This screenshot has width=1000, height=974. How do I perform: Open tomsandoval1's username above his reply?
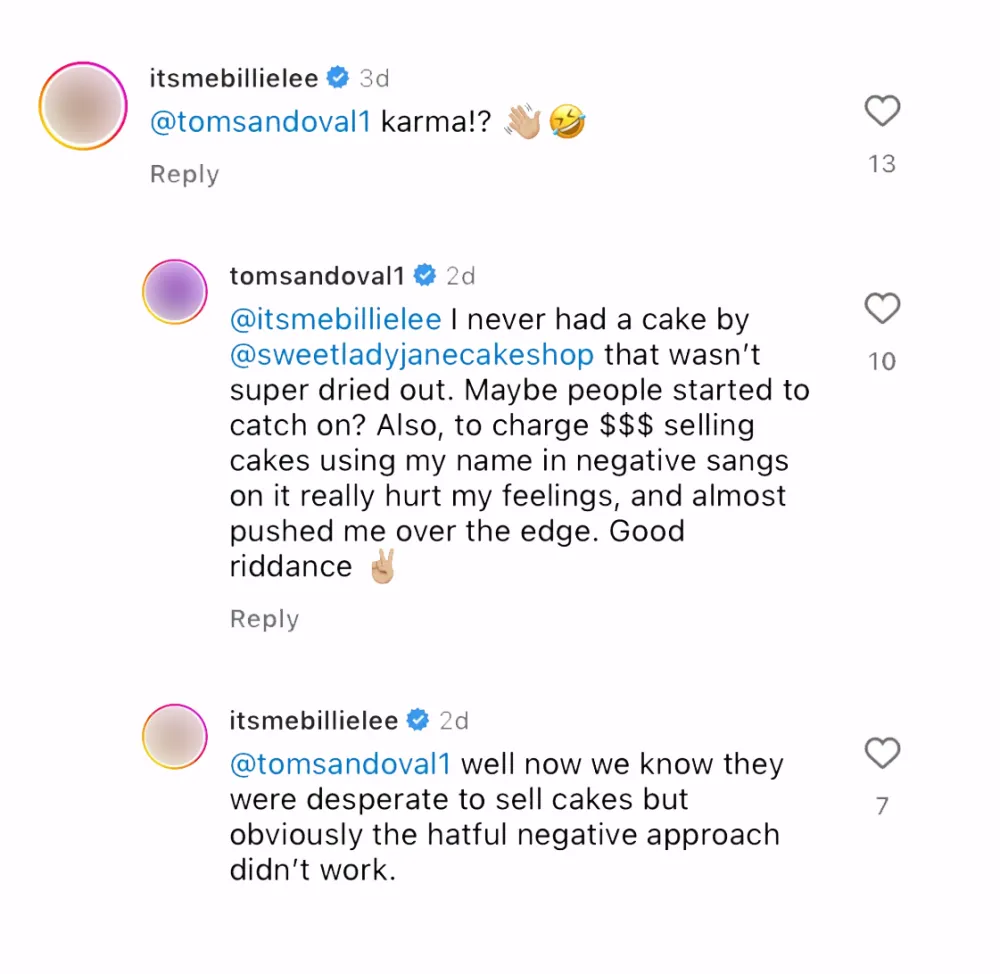pos(316,275)
